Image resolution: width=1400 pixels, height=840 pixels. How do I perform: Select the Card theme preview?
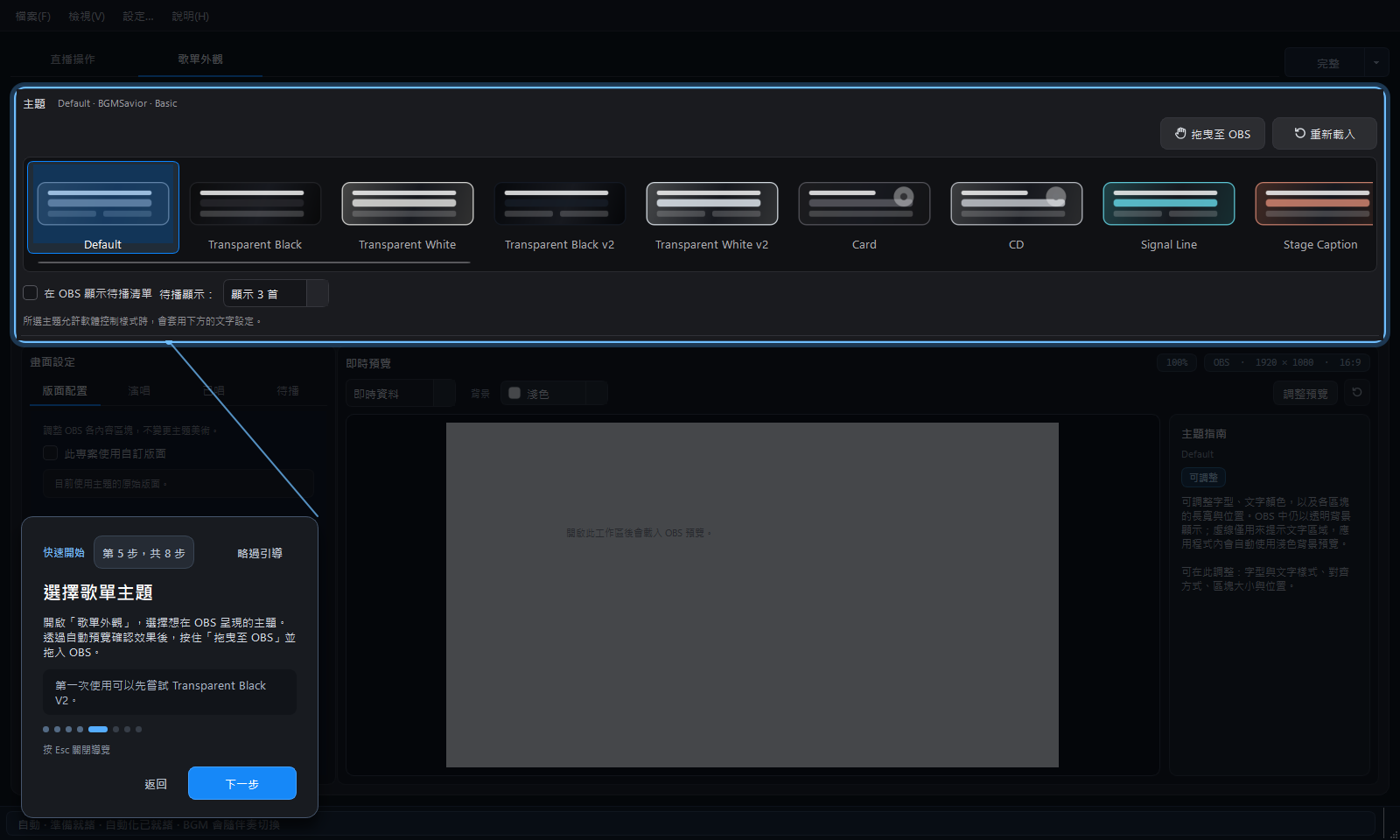[864, 207]
